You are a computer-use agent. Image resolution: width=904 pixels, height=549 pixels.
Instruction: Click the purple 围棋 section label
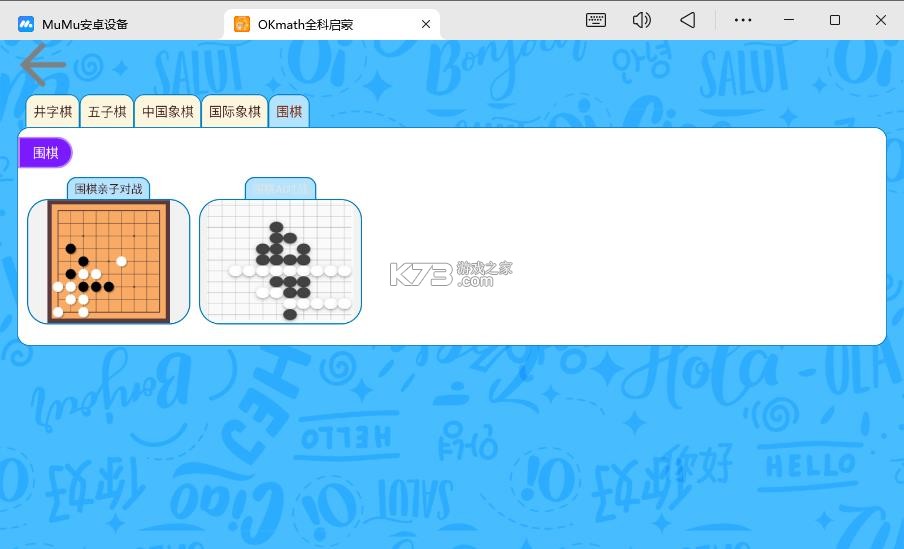[46, 153]
